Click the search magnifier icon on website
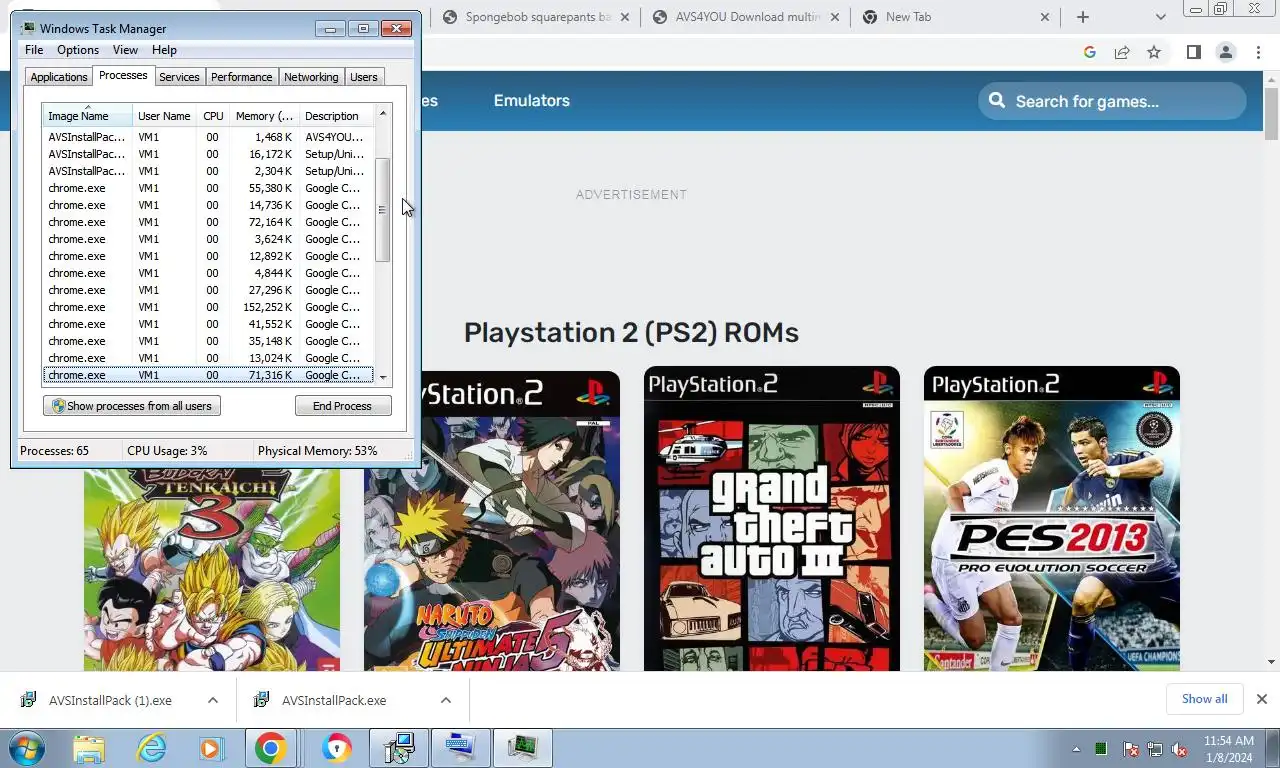Viewport: 1280px width, 768px height. click(997, 100)
